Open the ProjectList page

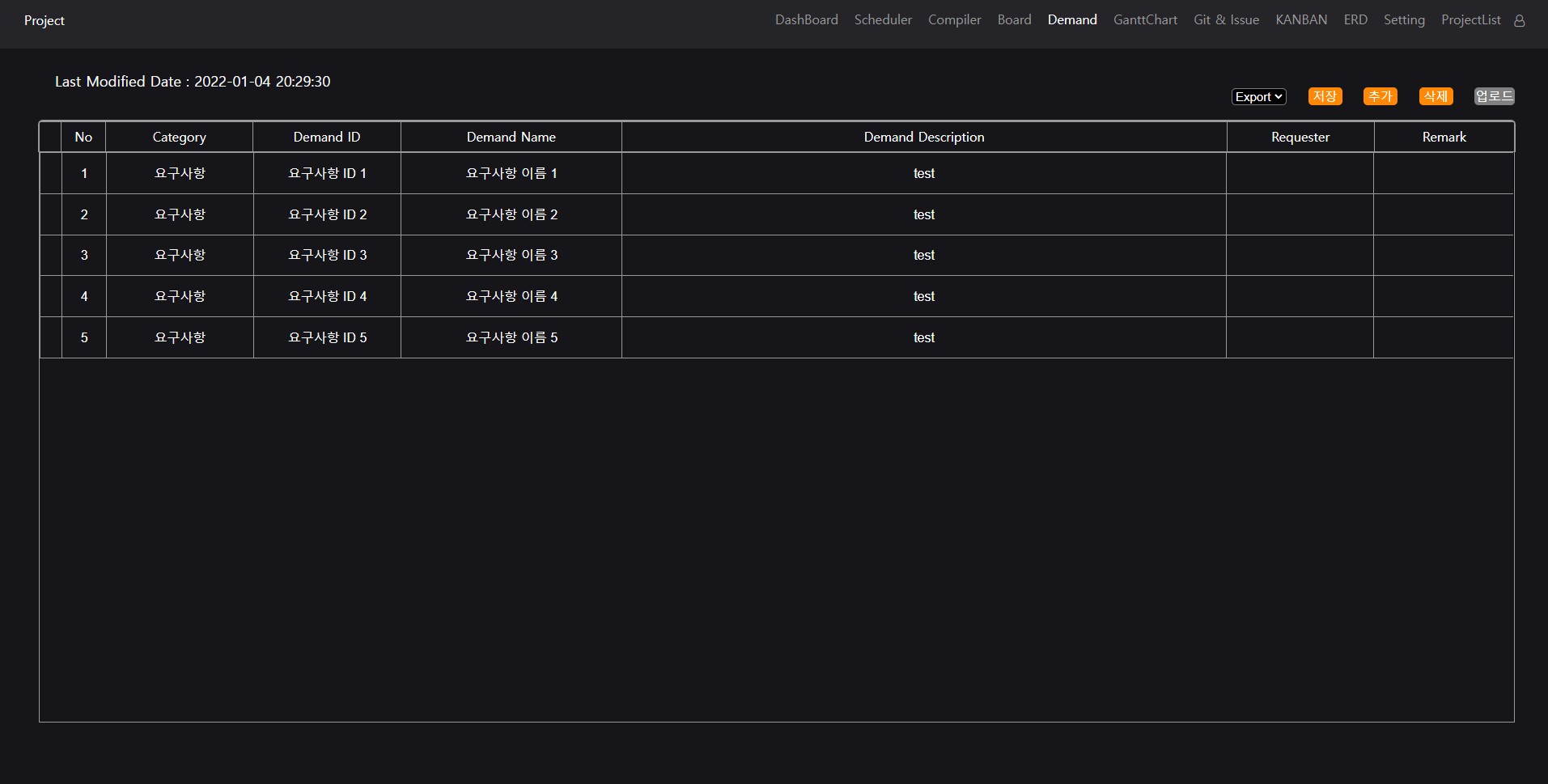[1471, 19]
